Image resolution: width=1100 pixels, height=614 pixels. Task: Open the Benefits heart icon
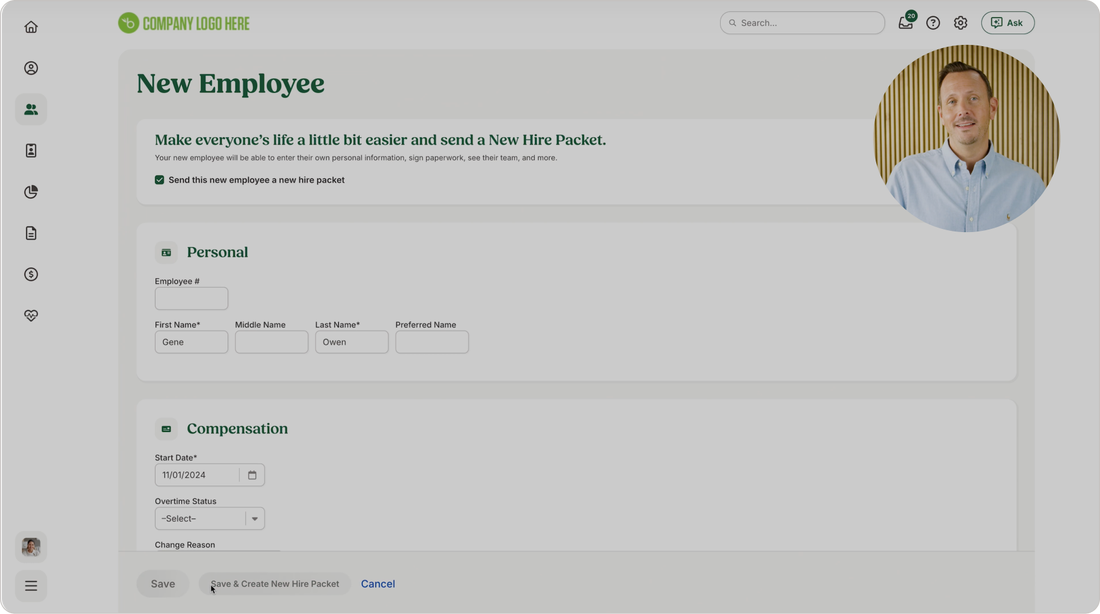31,316
